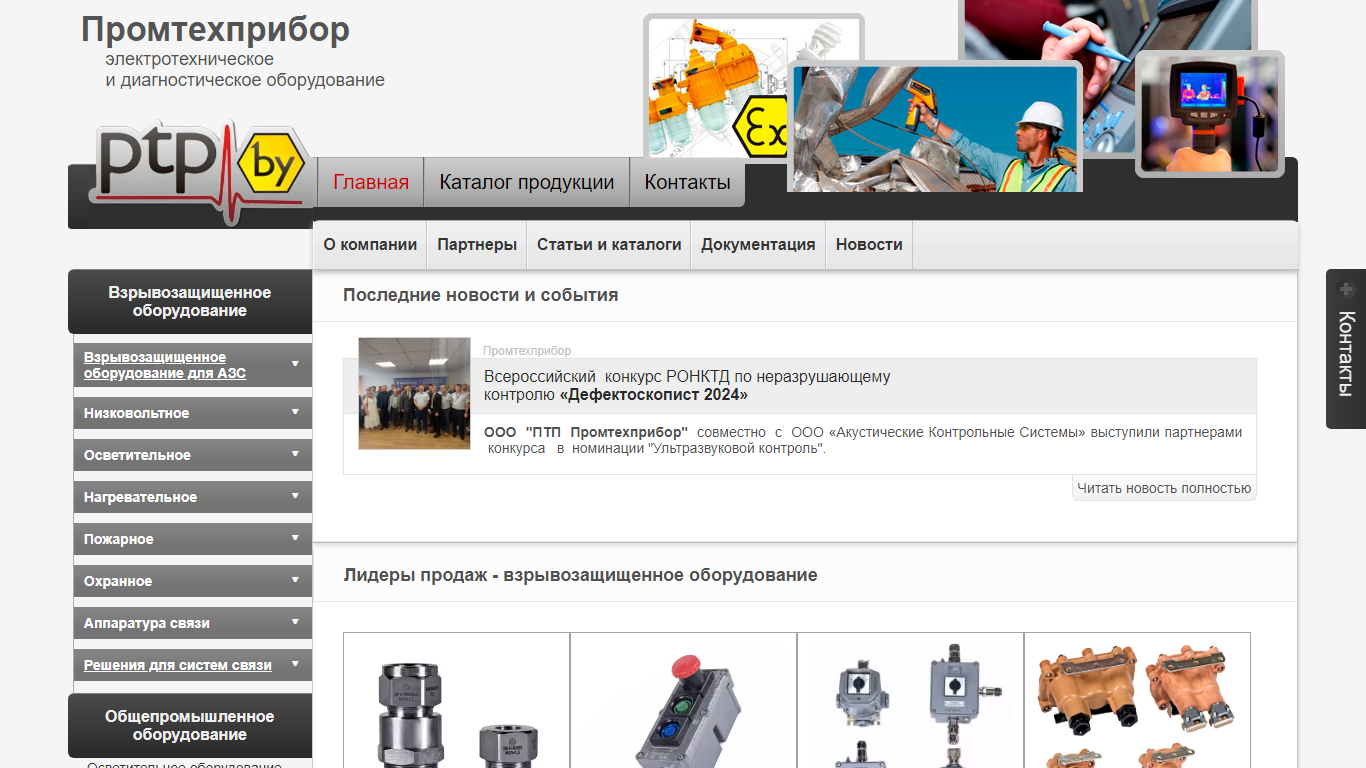
Task: Click the электротехническое tagline line
Action: click(190, 59)
